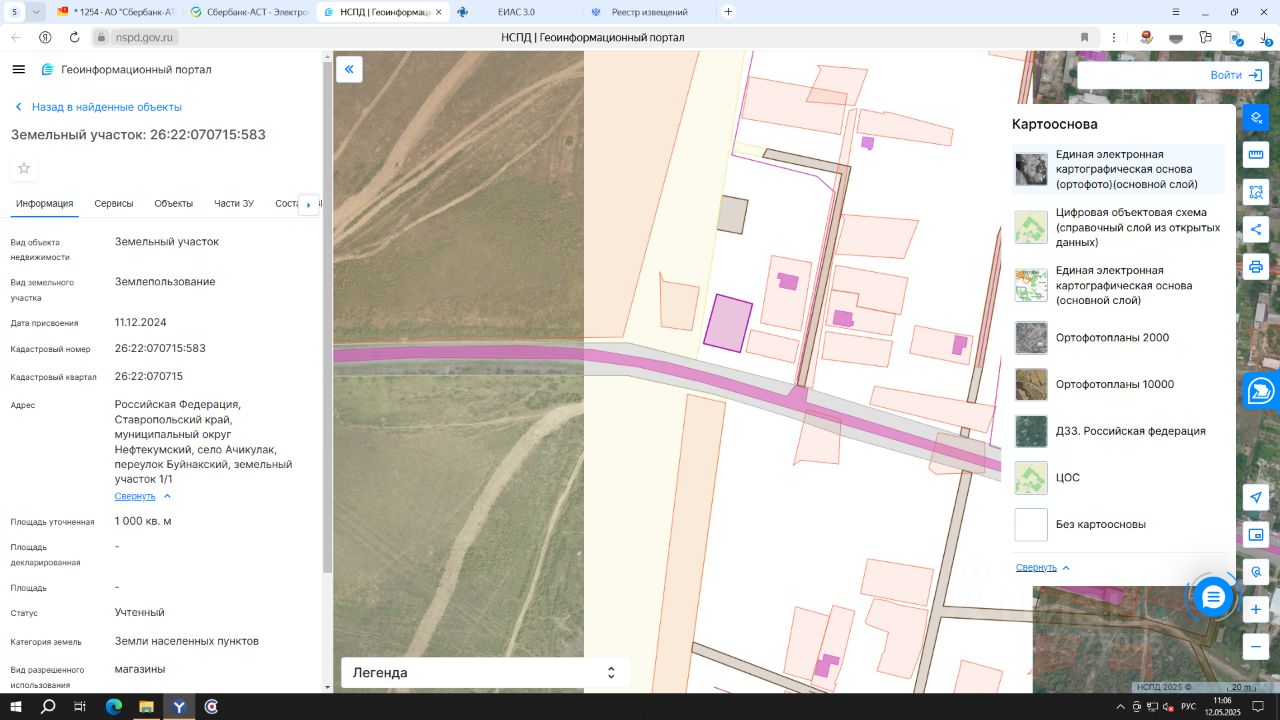Switch to Сбербанк-АСТ - Электро browser tab

[x=250, y=12]
